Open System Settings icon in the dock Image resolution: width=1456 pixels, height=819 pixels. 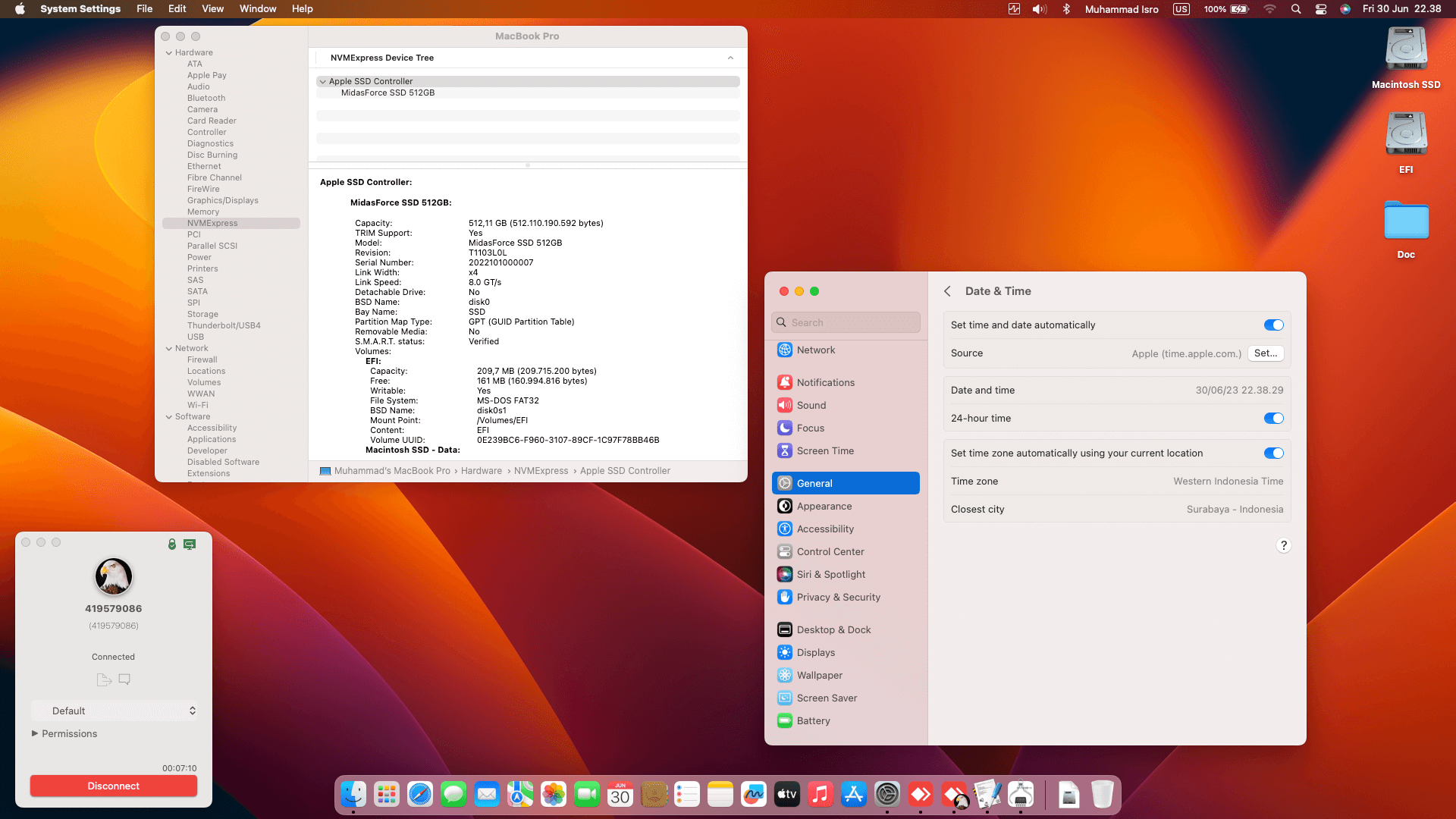point(887,794)
